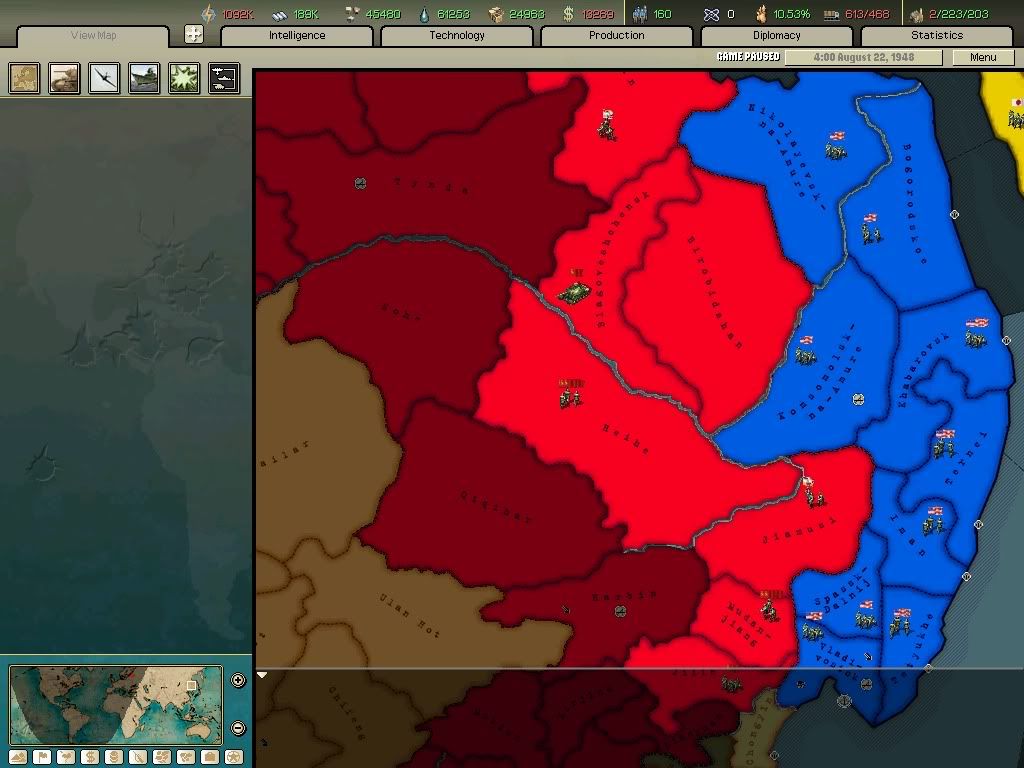1024x768 pixels.
Task: Select the land units tank icon
Action: point(64,78)
